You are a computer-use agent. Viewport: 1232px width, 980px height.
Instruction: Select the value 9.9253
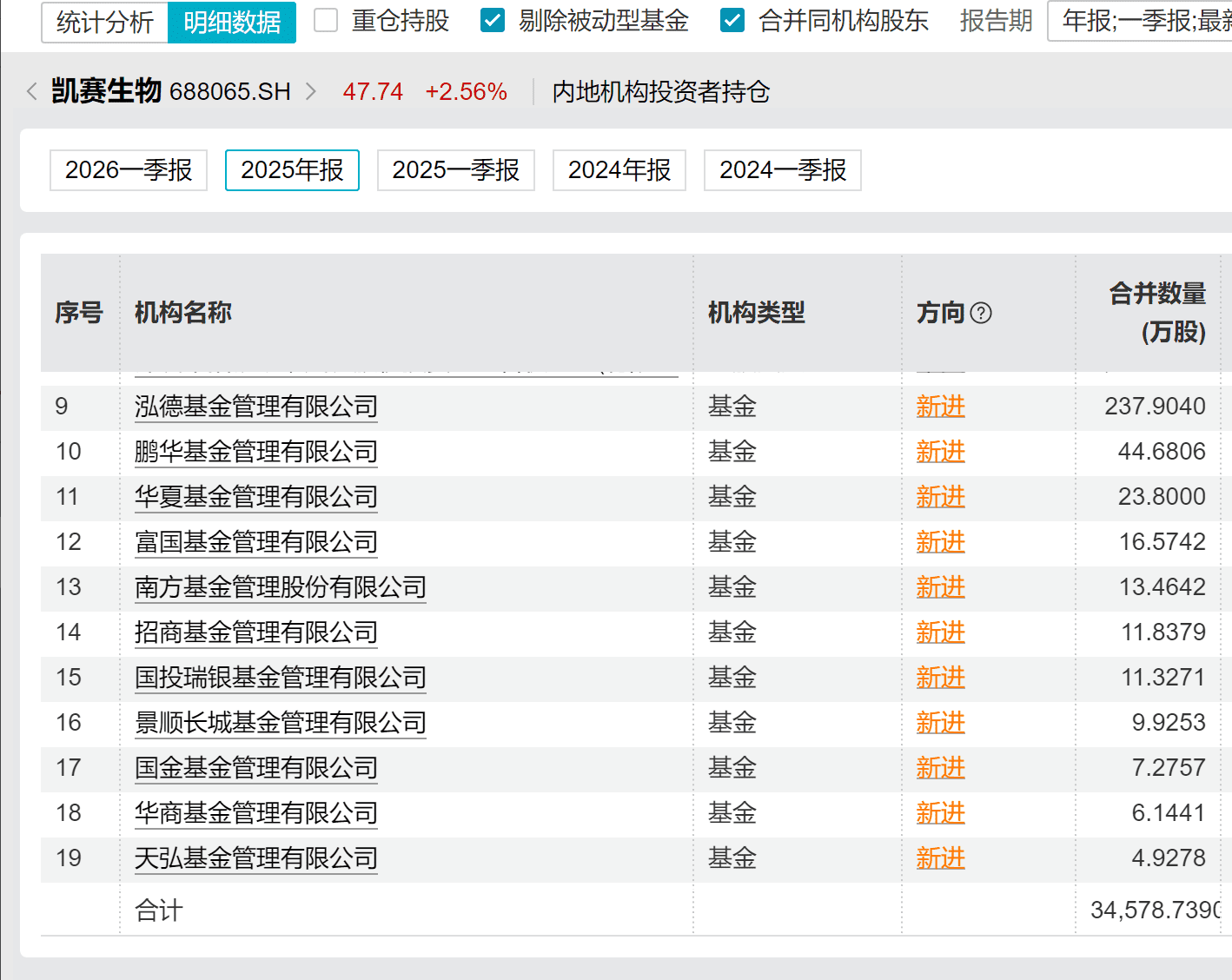pyautogui.click(x=1169, y=723)
